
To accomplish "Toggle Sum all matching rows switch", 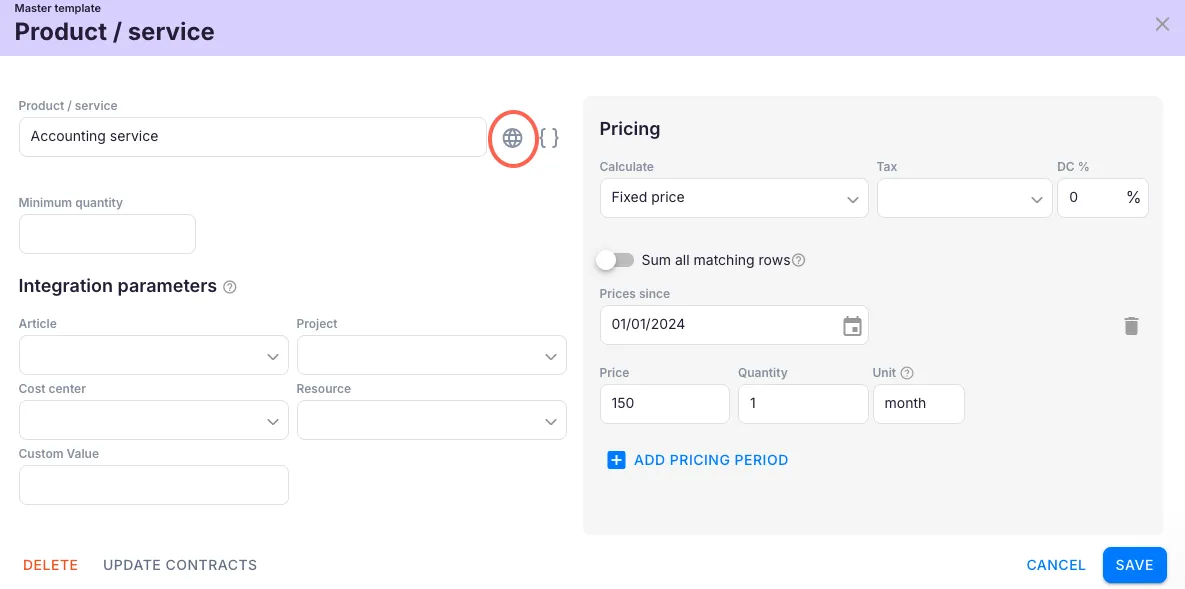I will coord(615,260).
